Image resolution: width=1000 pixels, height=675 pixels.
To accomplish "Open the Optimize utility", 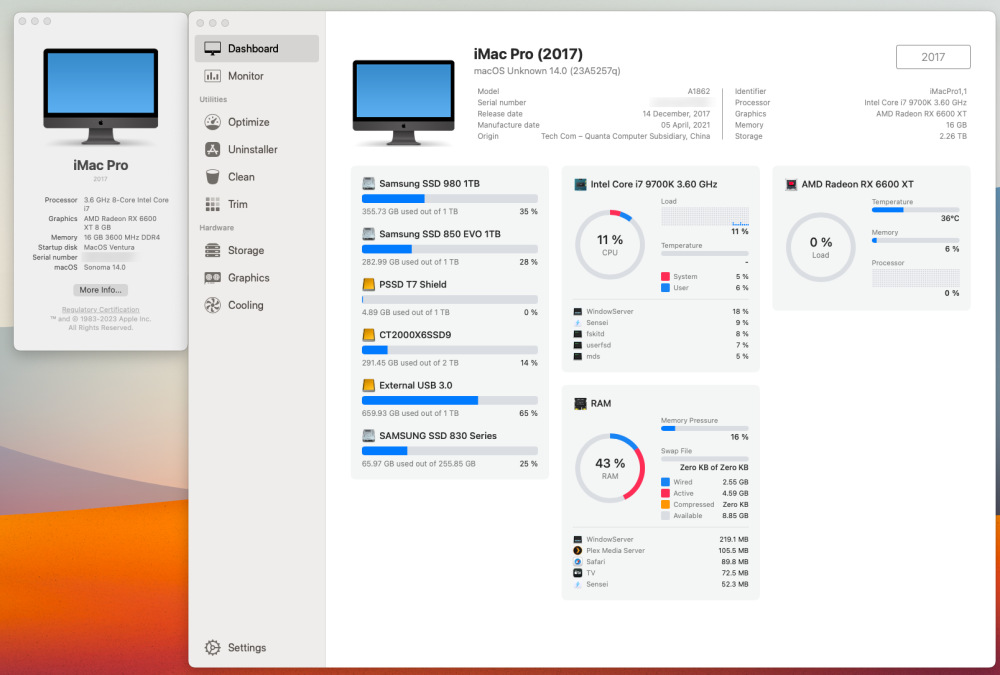I will 256,122.
